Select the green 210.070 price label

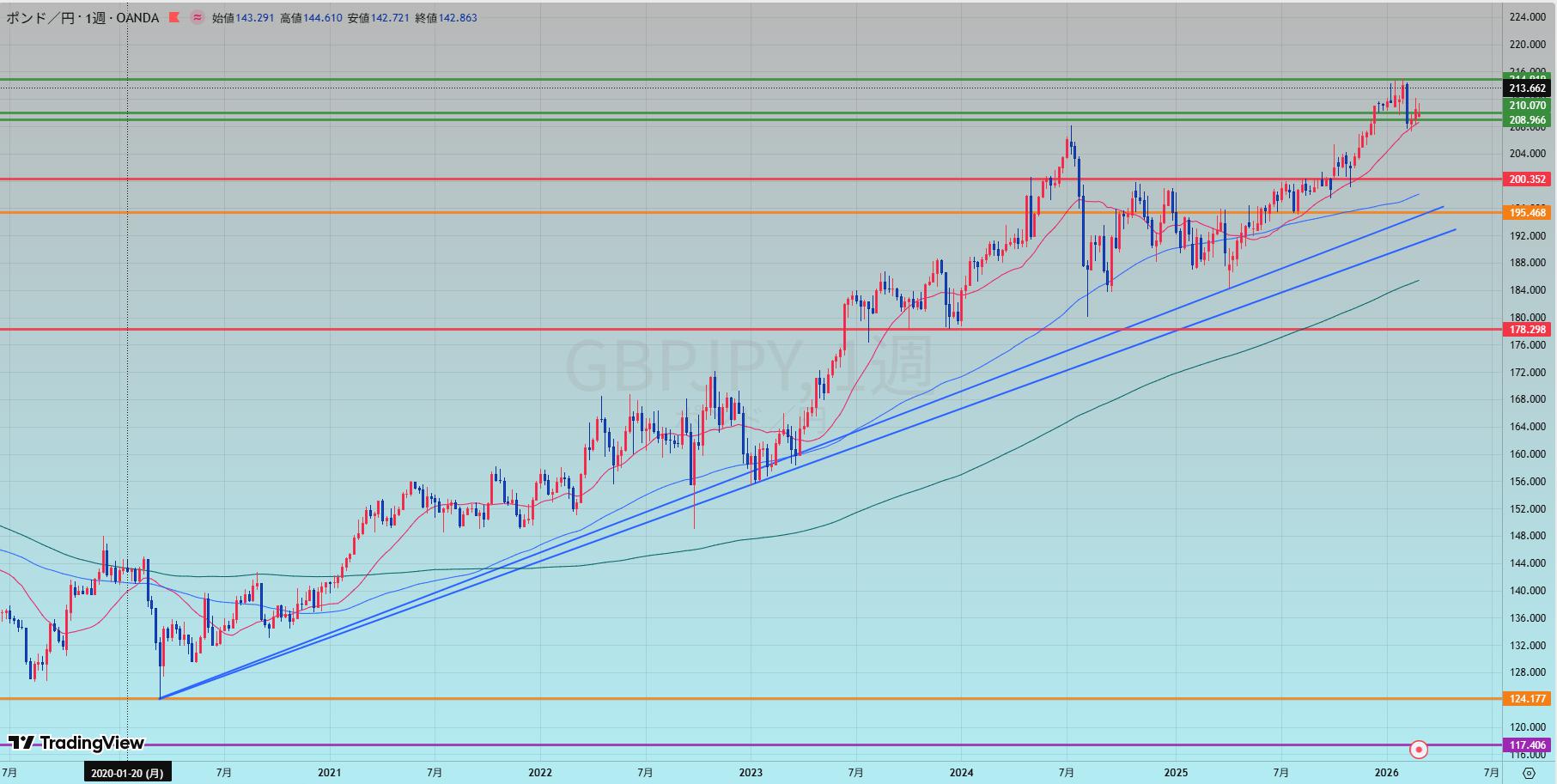[x=1527, y=106]
